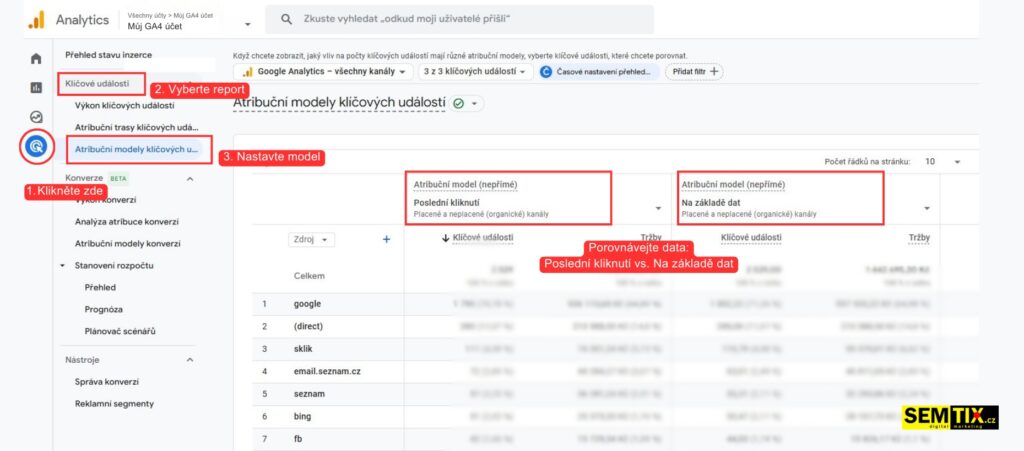Image resolution: width=1024 pixels, height=451 pixels.
Task: Open the Poslední kliknutí attribution model dropdown
Action: 657,208
